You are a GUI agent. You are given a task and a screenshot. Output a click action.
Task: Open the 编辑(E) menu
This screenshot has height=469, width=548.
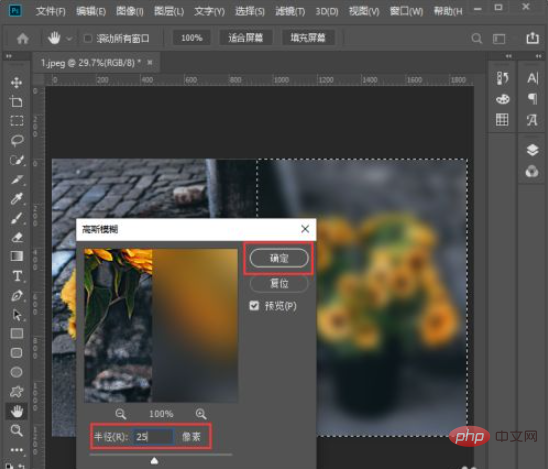point(91,12)
